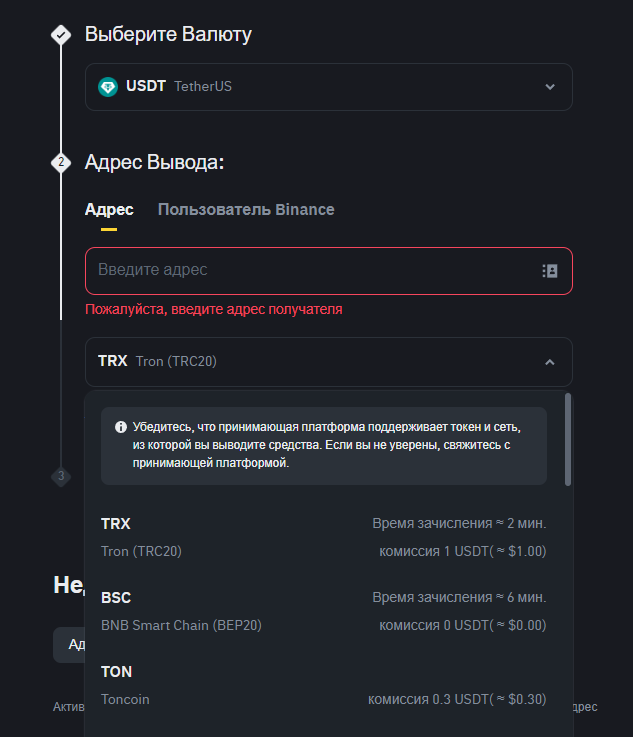Click the step 2 diamond marker
The height and width of the screenshot is (737, 633).
click(x=61, y=162)
